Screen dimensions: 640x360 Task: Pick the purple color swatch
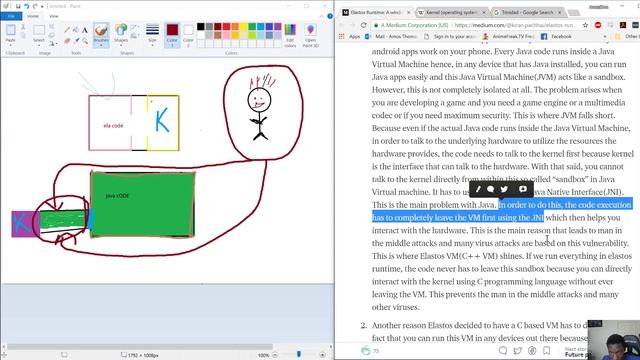pos(278,27)
